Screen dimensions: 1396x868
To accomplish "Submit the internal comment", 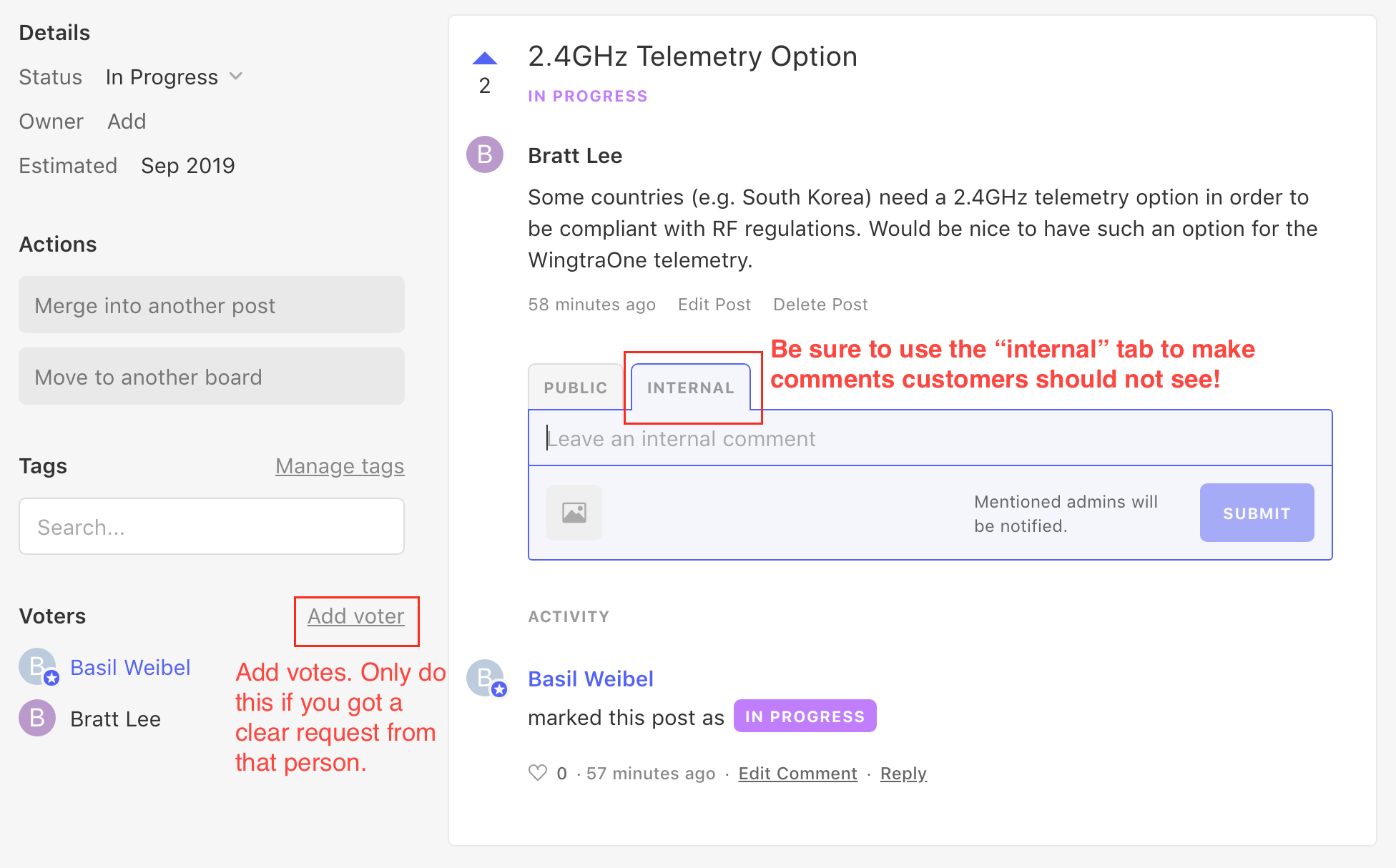I will click(1256, 513).
